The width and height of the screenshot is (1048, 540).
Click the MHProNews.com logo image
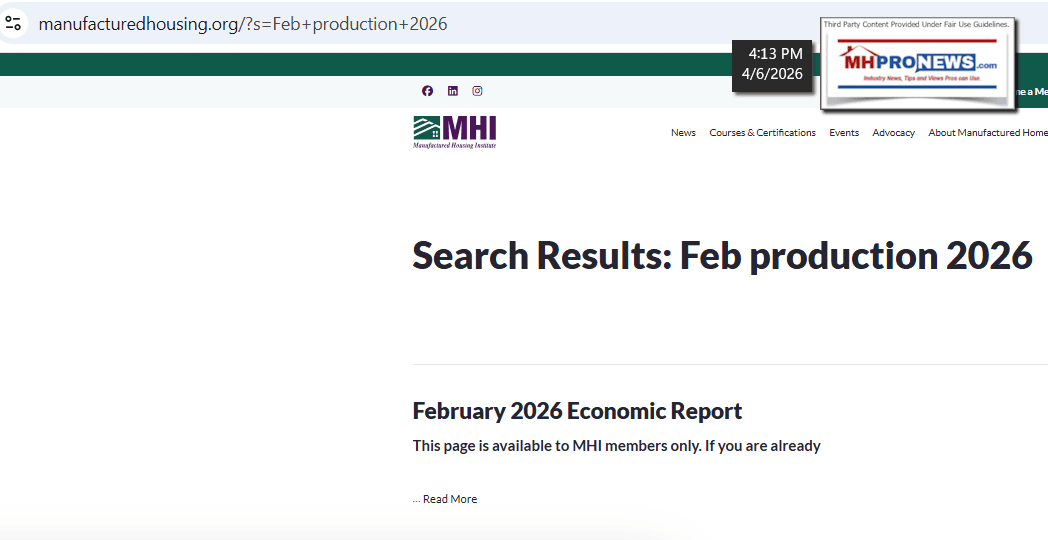coord(917,63)
